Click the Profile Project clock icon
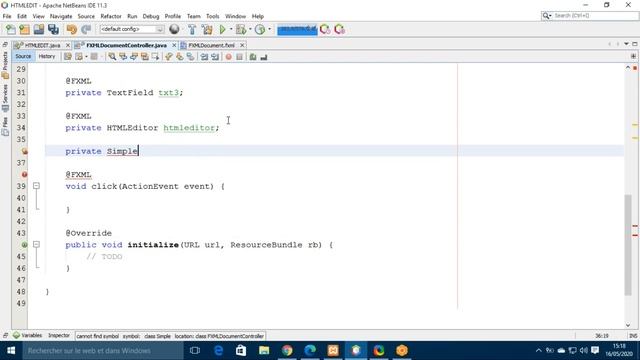Screen dimensions: 640x360 tap(260, 29)
